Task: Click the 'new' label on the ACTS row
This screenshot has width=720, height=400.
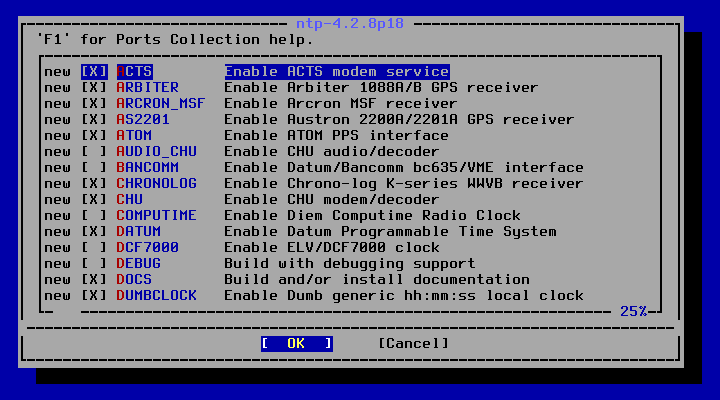Action: [58, 72]
